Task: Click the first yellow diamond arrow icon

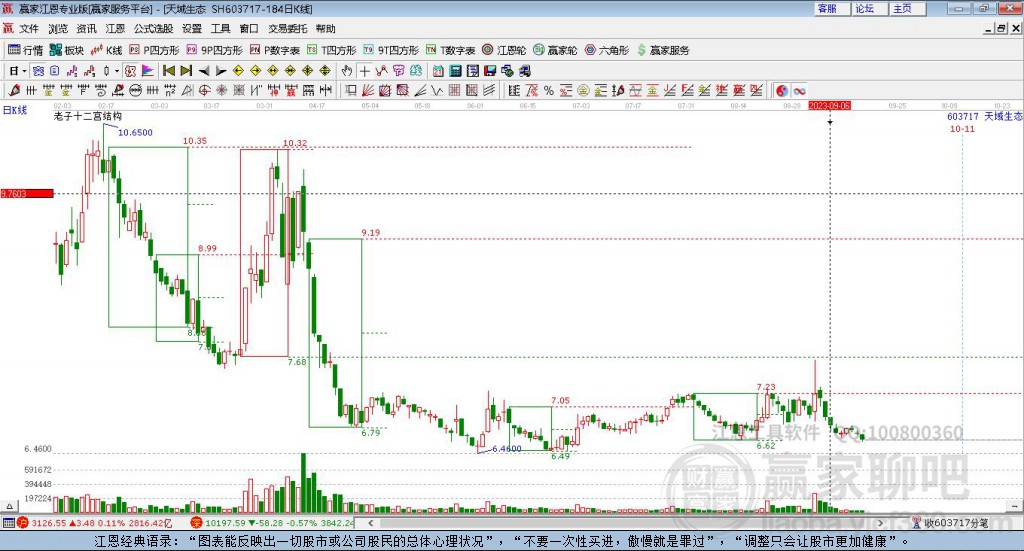Action: point(238,71)
